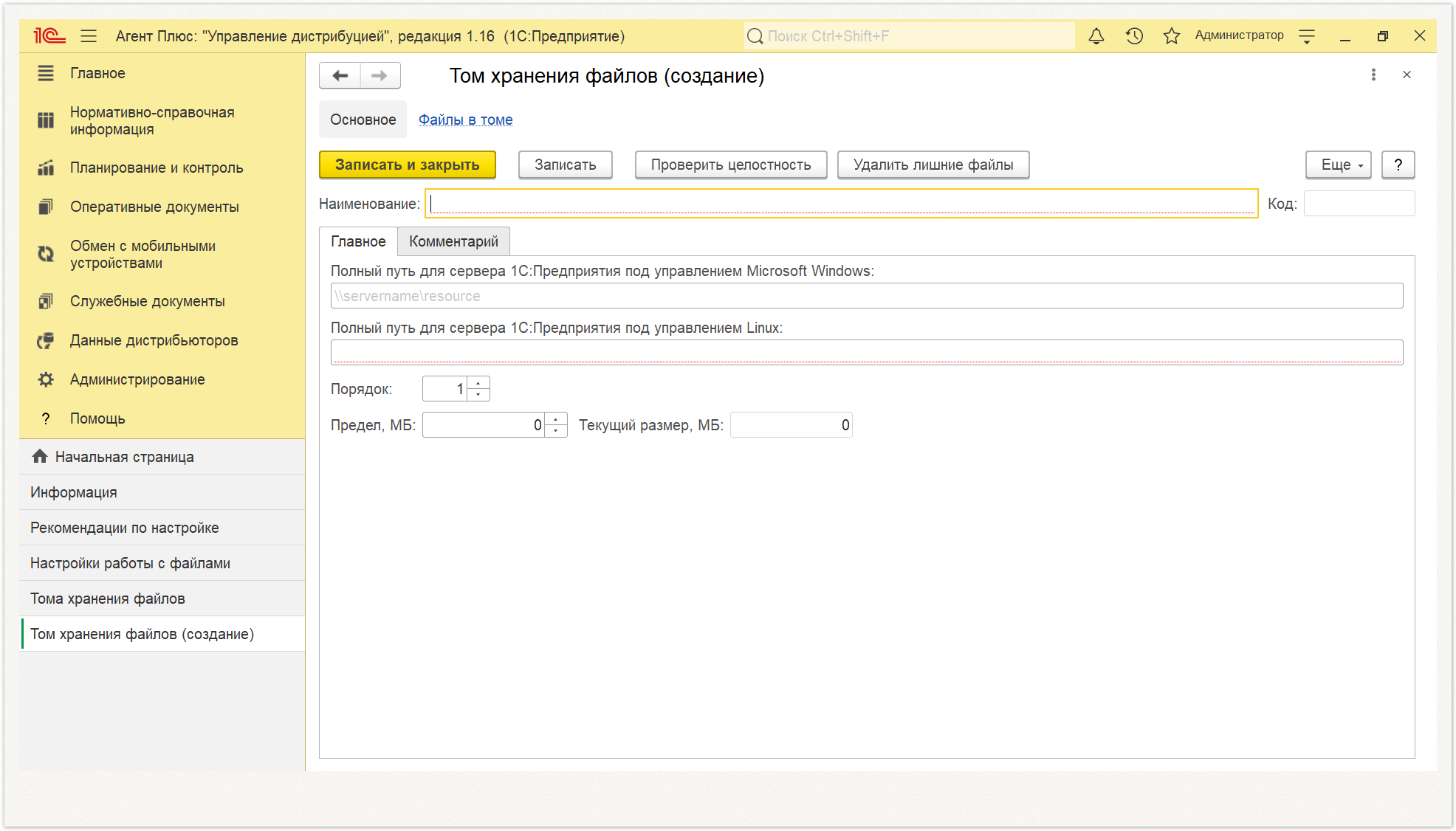This screenshot has height=831, width=1456.
Task: Click the Порядок number field
Action: (445, 389)
